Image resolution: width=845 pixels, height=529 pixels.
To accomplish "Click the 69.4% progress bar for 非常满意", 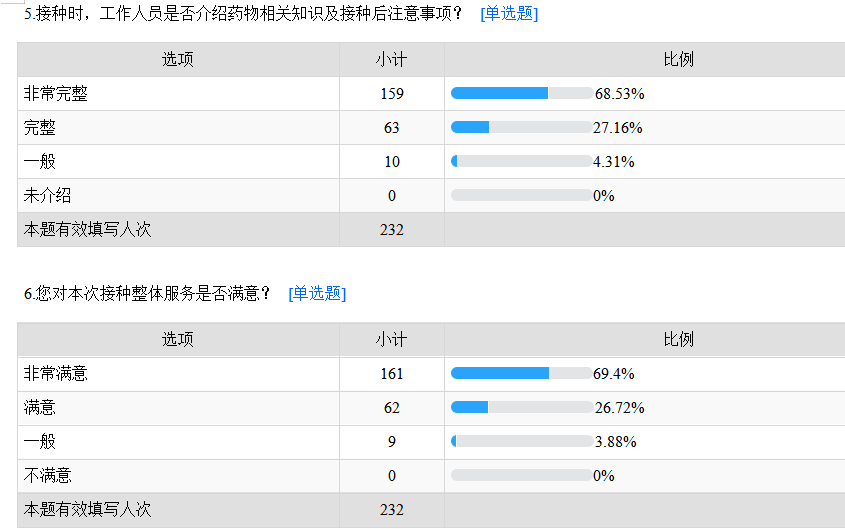I will point(521,373).
